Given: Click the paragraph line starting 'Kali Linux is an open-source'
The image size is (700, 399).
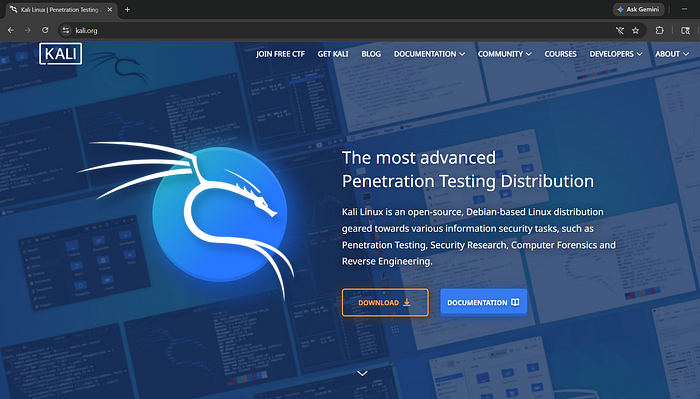Looking at the screenshot, I should point(473,212).
